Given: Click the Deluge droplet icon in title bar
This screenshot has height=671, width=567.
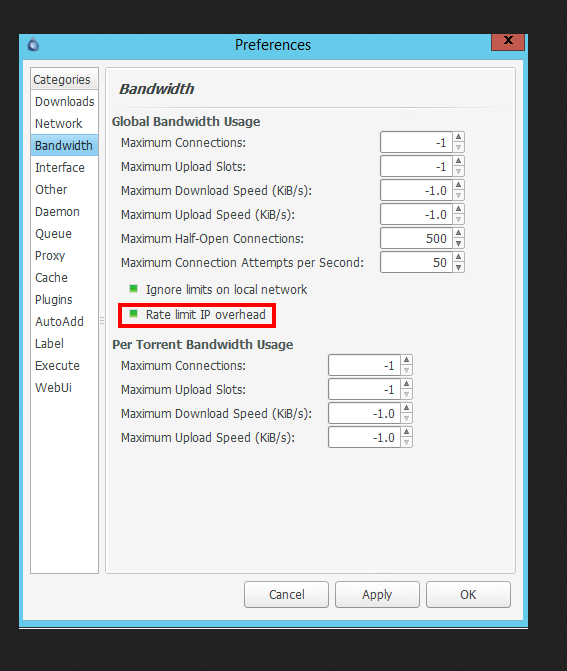Looking at the screenshot, I should click(x=33, y=45).
